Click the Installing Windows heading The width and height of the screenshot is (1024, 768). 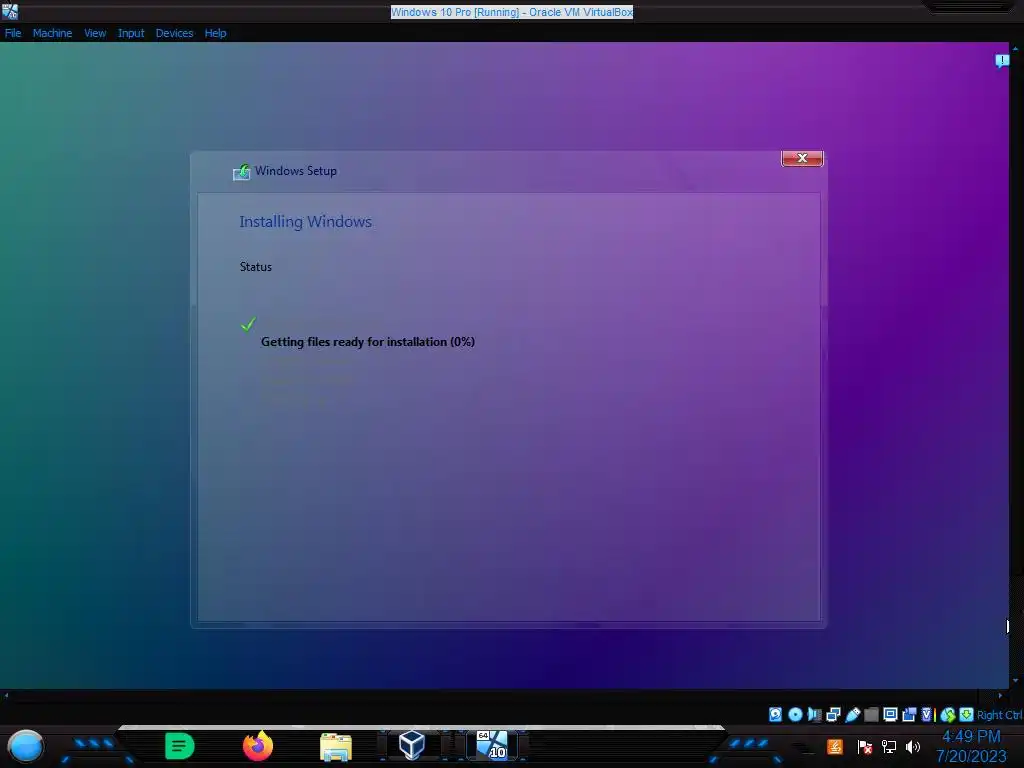pos(305,221)
